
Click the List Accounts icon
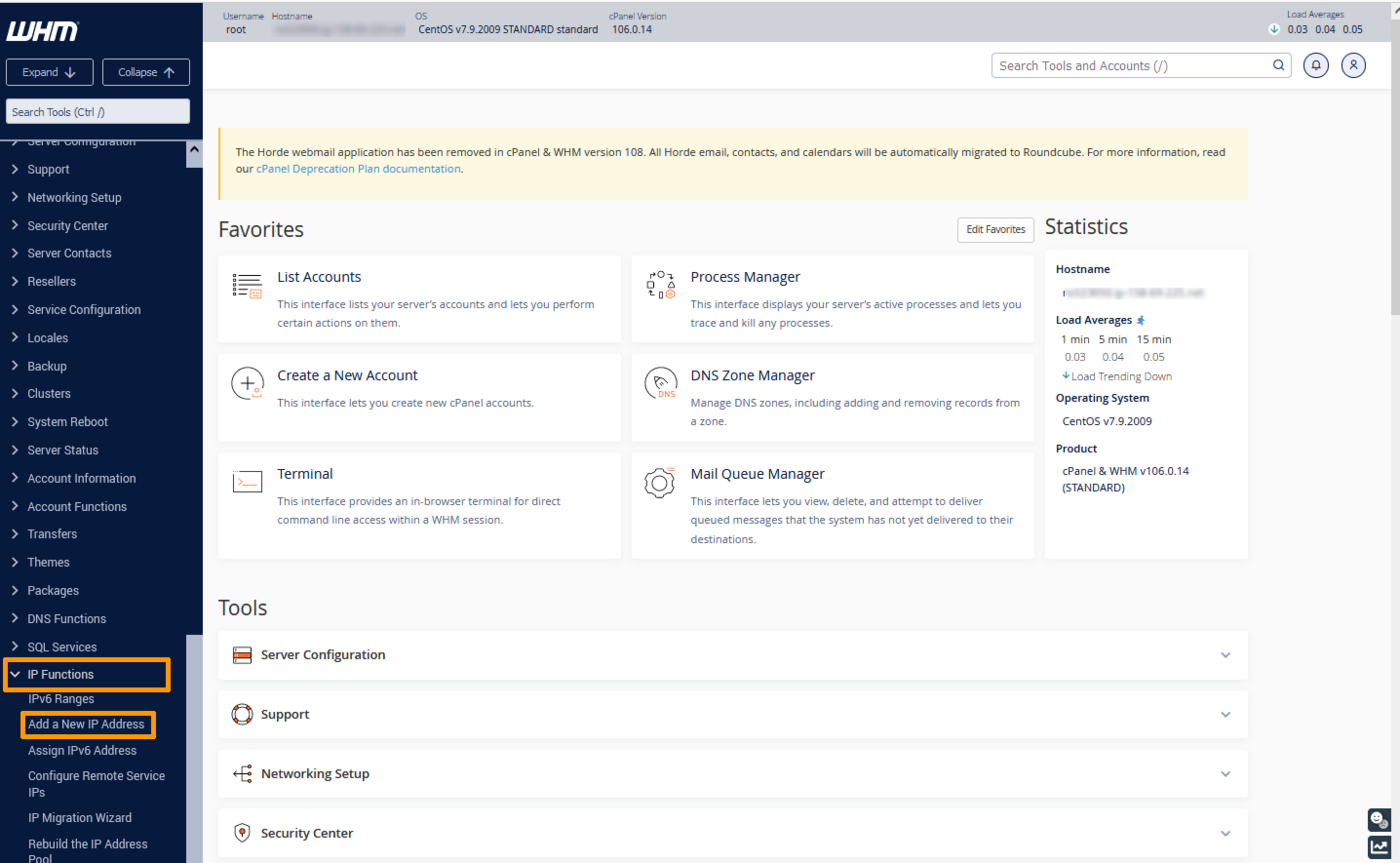click(246, 286)
